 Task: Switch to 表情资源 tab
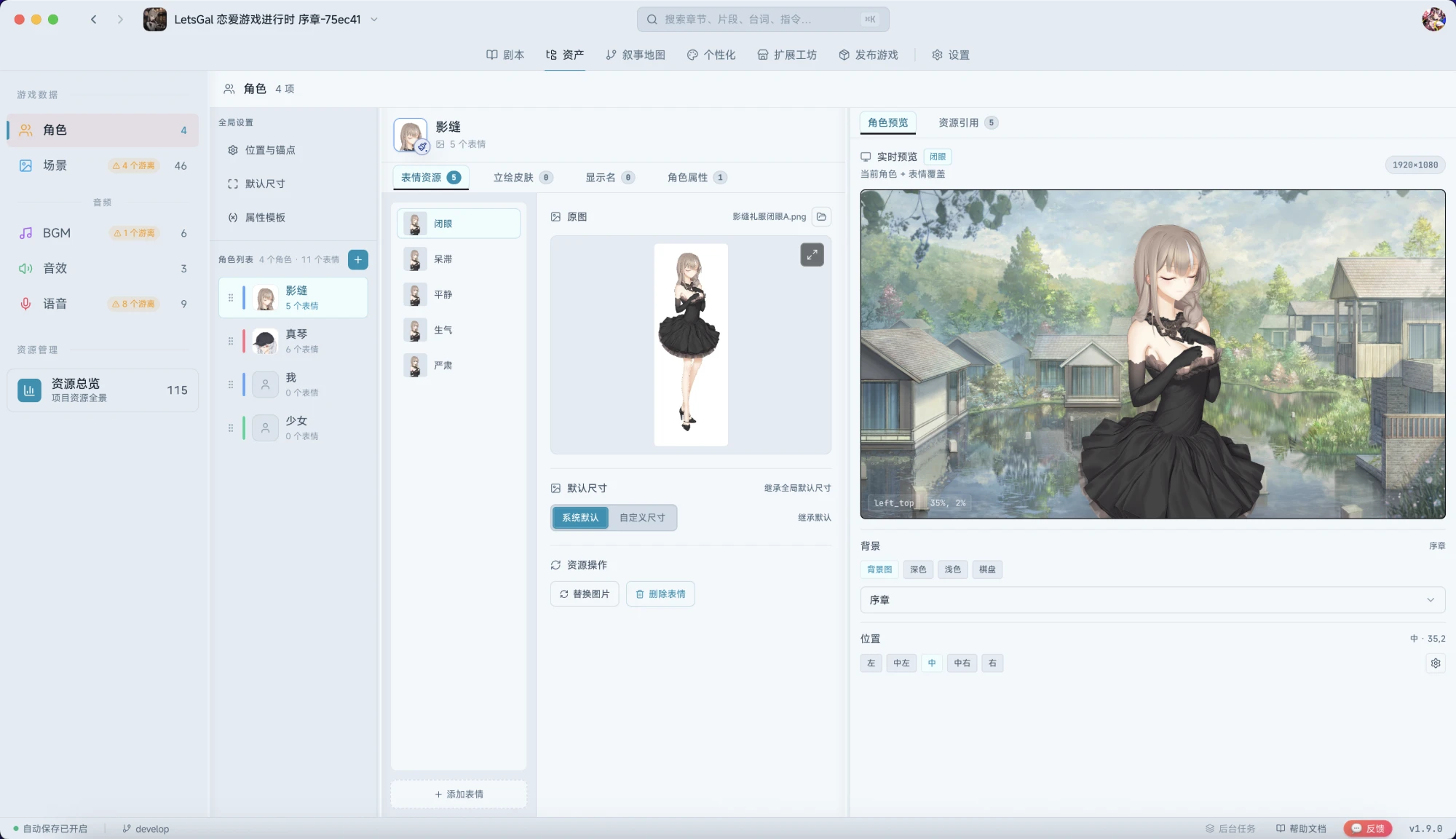click(430, 177)
